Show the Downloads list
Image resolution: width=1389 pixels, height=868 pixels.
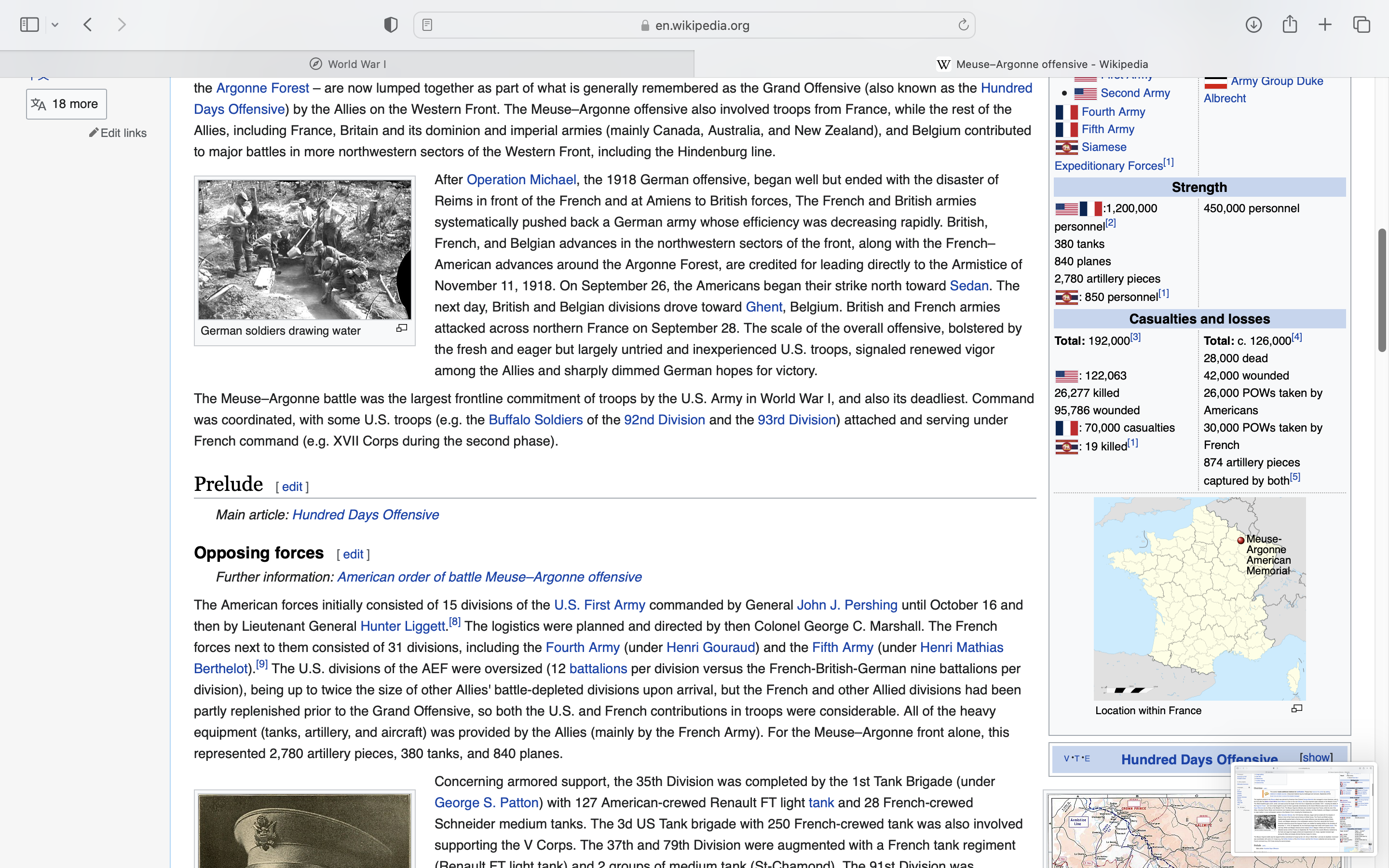[x=1253, y=25]
